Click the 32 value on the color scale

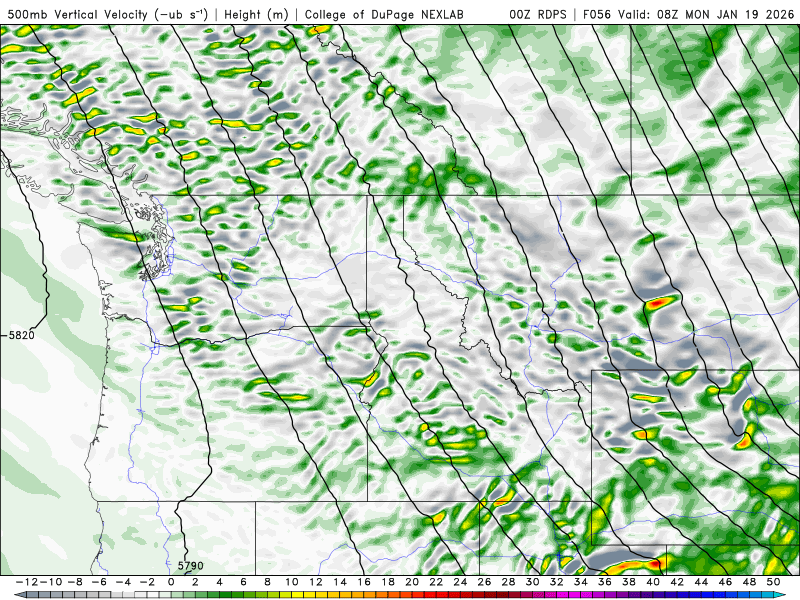coord(557,582)
